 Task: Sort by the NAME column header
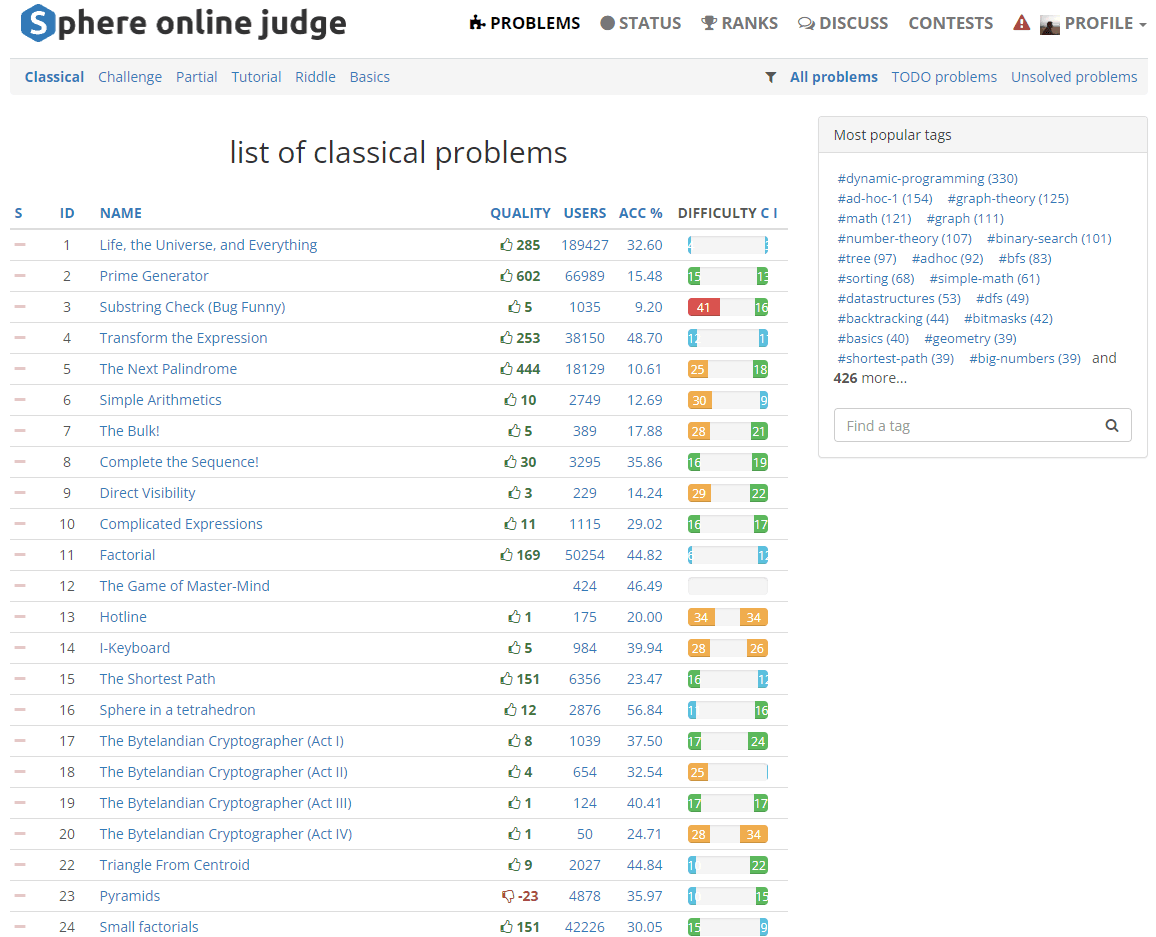point(121,213)
